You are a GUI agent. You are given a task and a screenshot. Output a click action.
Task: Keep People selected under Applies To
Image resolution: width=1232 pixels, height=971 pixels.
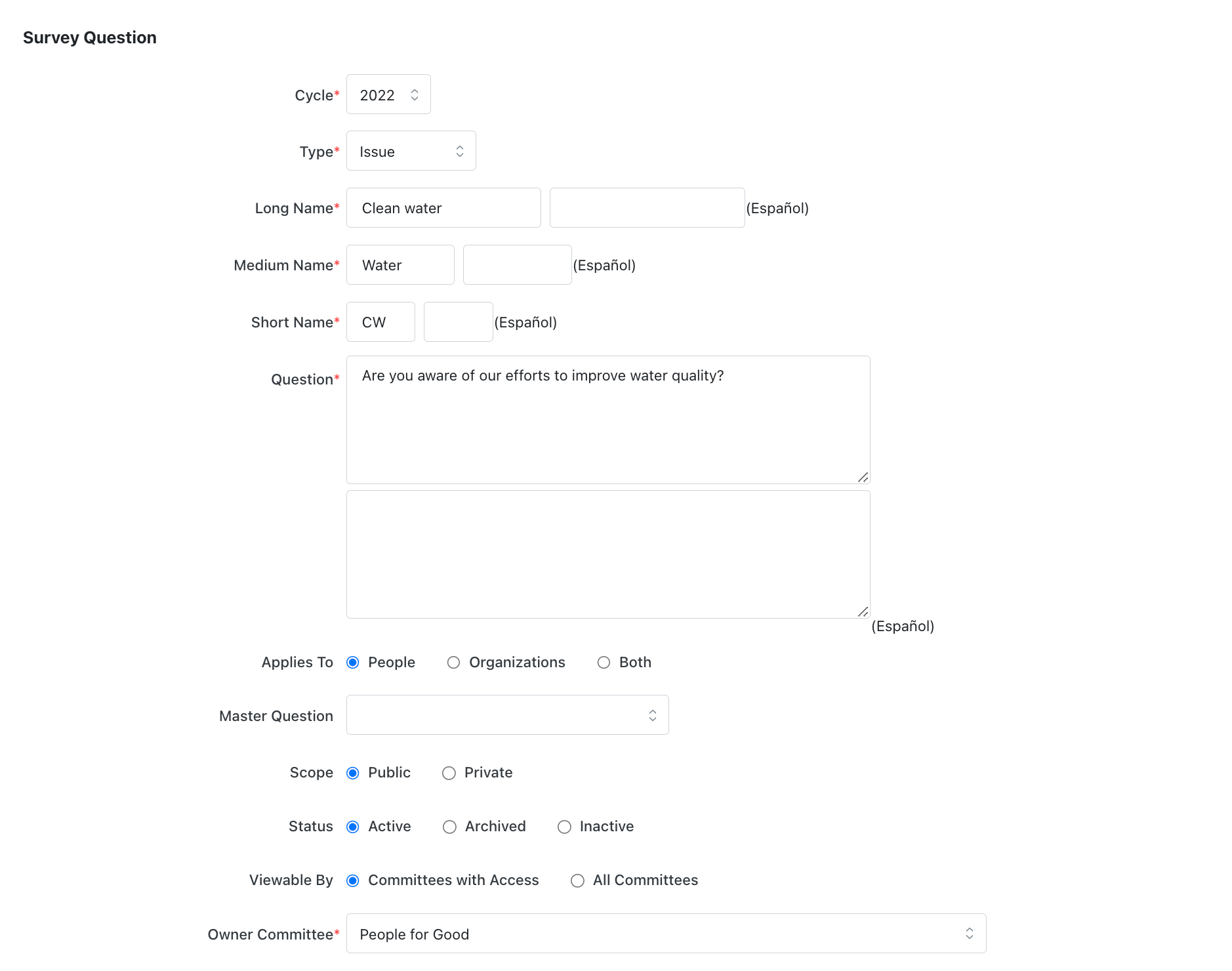tap(353, 663)
